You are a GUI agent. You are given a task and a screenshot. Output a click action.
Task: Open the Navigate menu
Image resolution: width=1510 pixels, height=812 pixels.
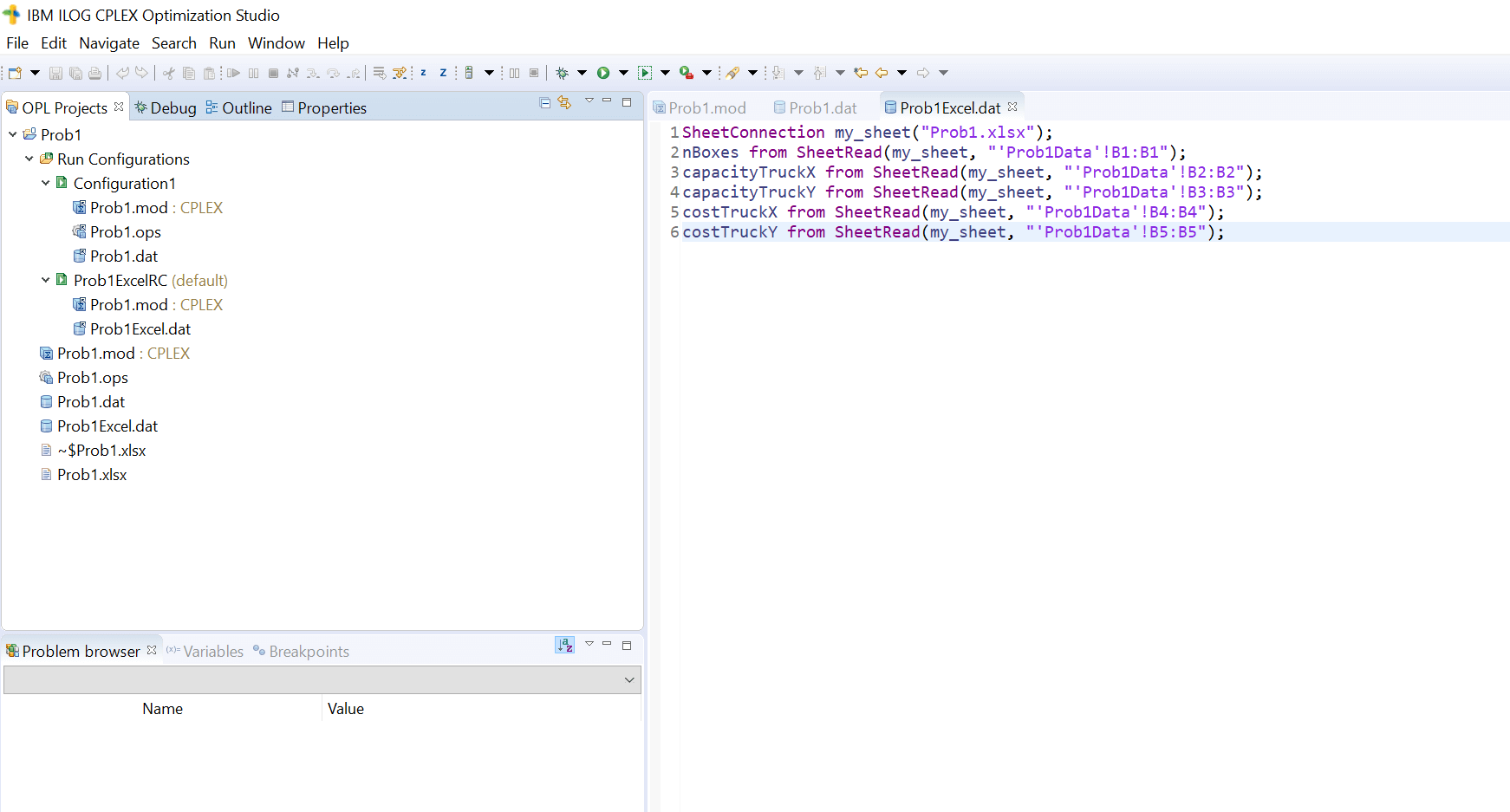109,42
